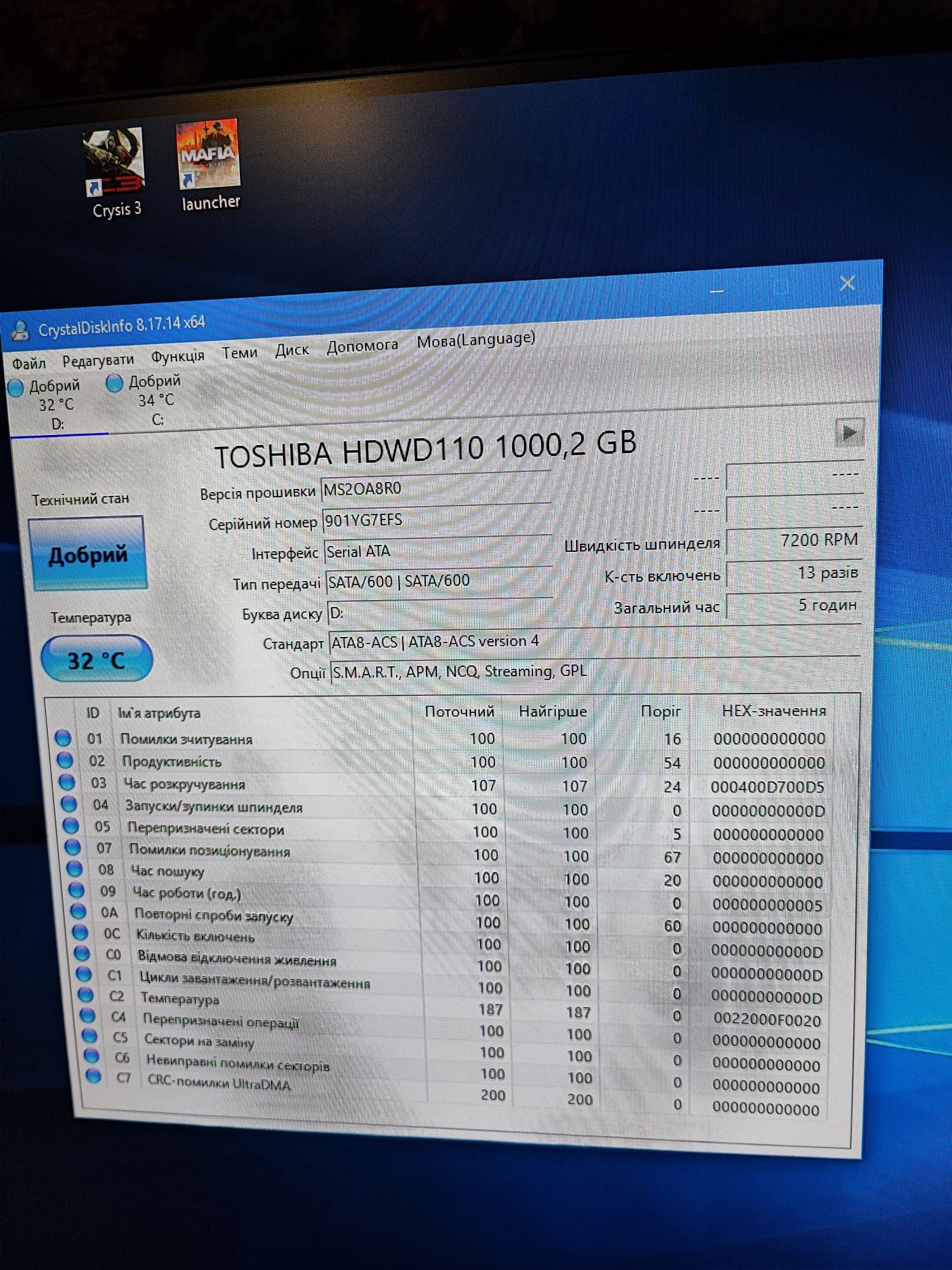Click the ATA8-ACS standard field
Viewport: 952px width, 1270px height.
coord(595,641)
